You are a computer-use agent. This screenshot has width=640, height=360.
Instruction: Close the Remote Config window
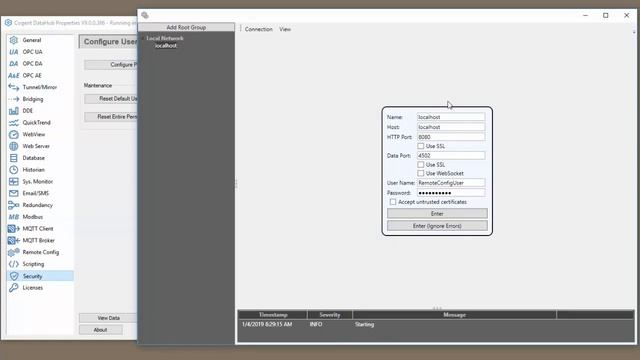pyautogui.click(x=627, y=15)
